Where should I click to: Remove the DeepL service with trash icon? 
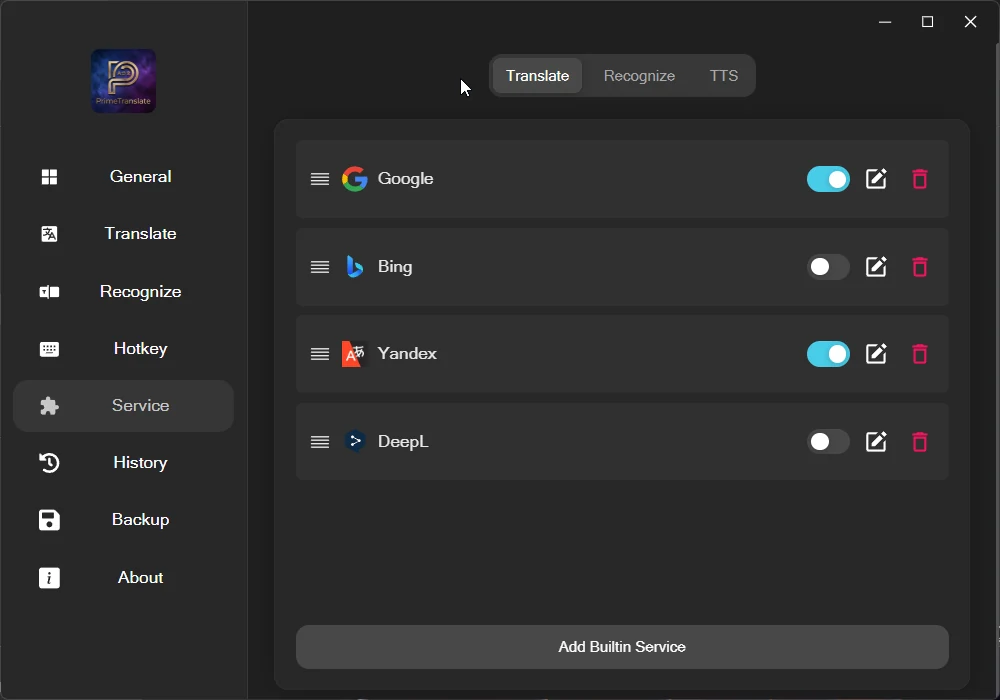coord(920,441)
